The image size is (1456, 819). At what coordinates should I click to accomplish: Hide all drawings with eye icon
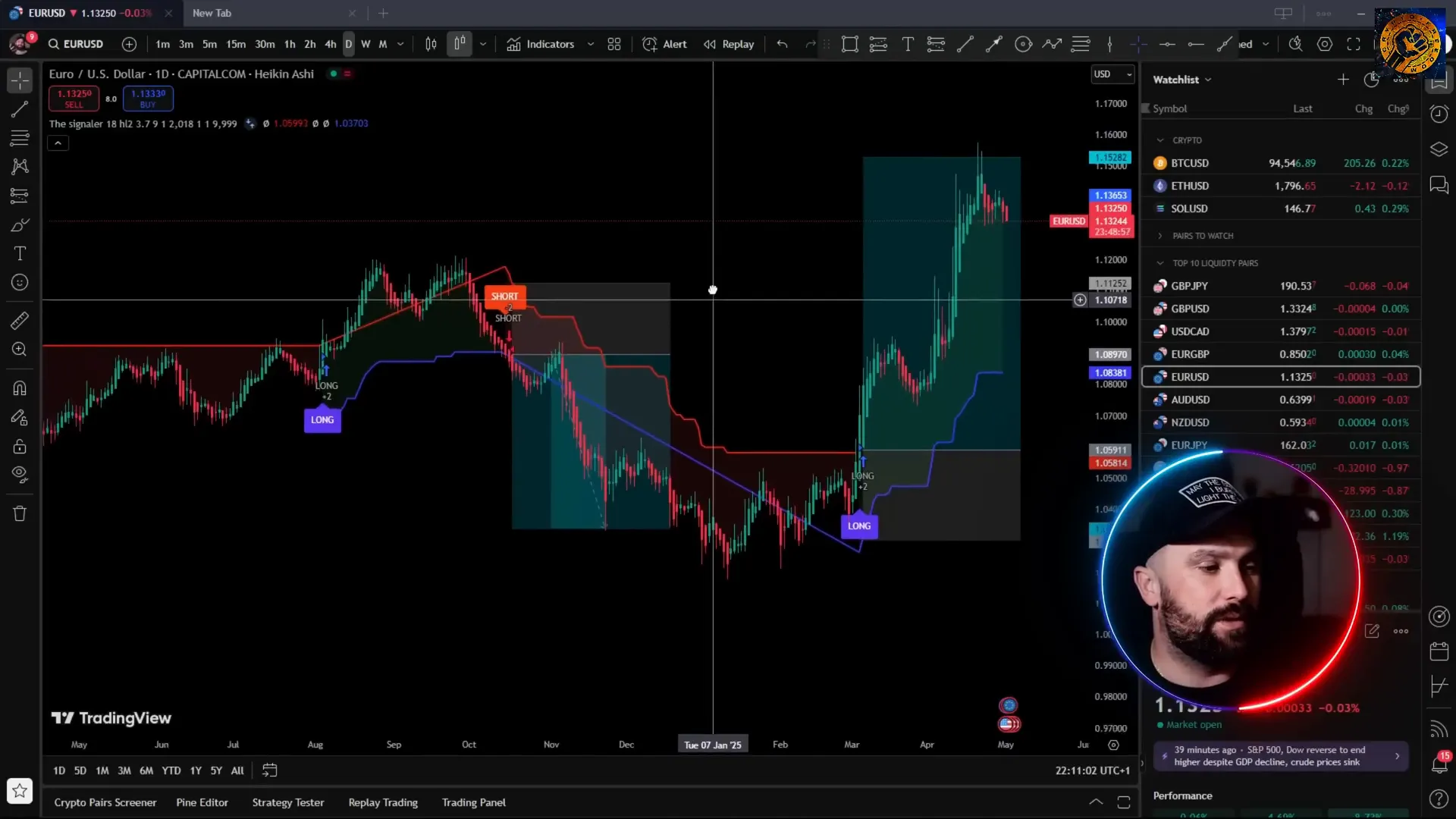[20, 475]
